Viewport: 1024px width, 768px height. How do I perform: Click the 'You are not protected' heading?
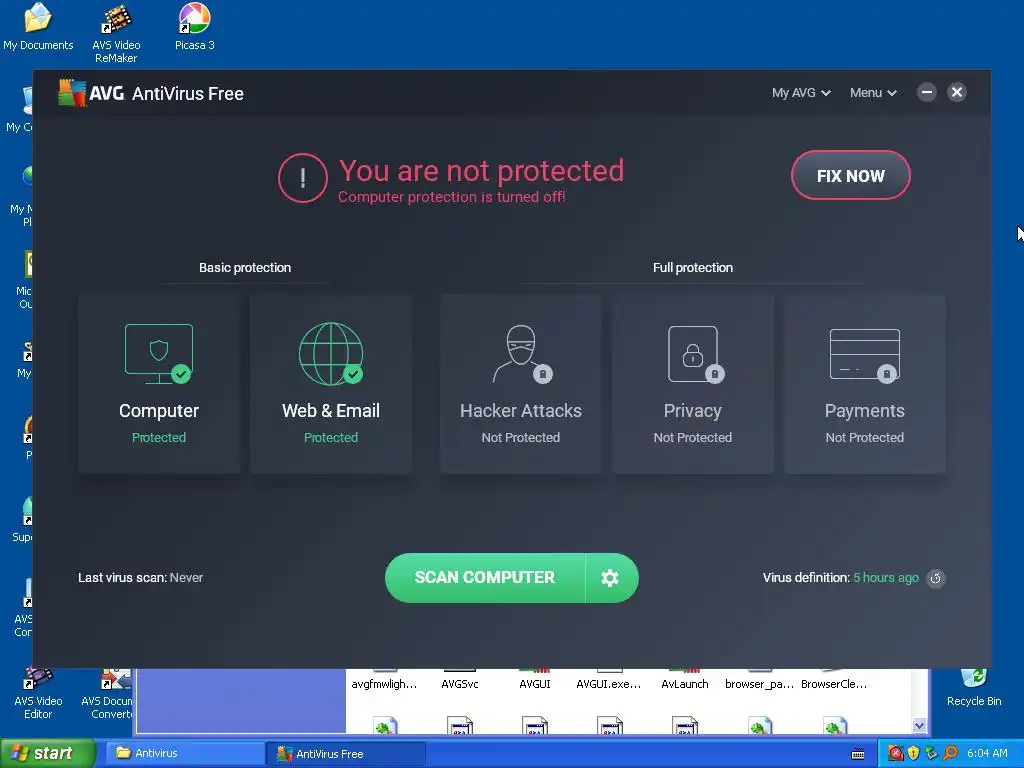(481, 171)
